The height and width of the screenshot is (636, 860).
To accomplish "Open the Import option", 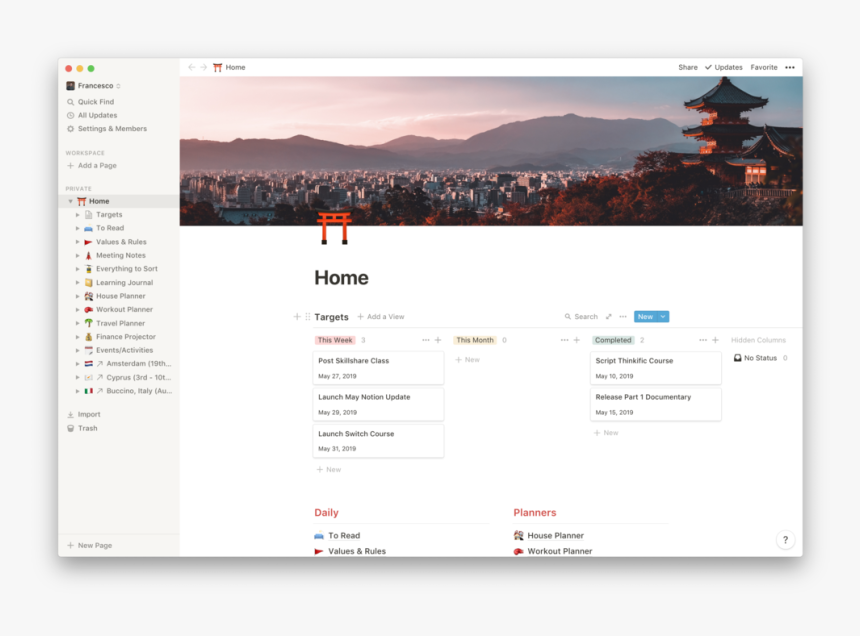I will pos(83,414).
